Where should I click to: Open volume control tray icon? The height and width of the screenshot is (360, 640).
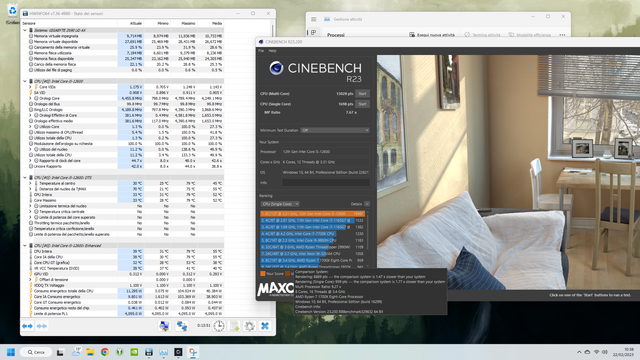point(604,352)
